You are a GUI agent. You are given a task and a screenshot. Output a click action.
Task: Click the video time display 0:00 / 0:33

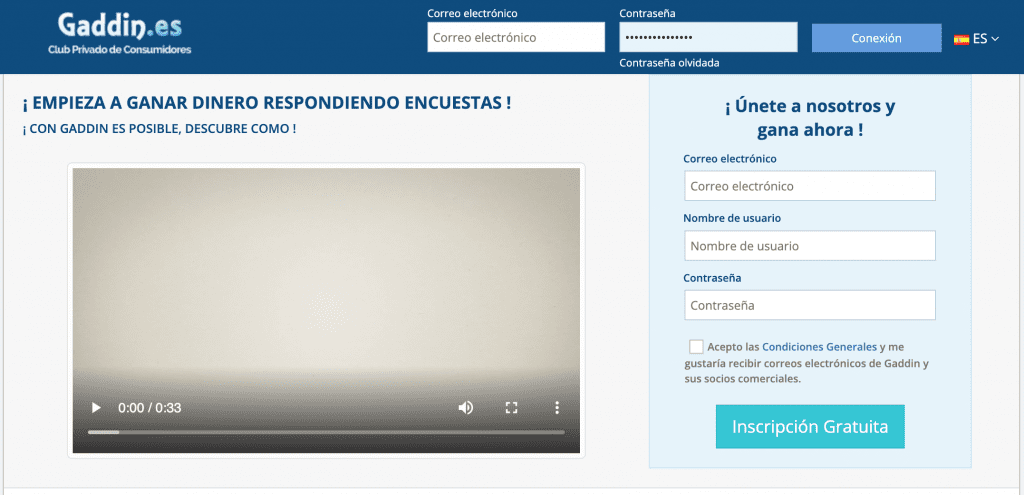tap(149, 408)
